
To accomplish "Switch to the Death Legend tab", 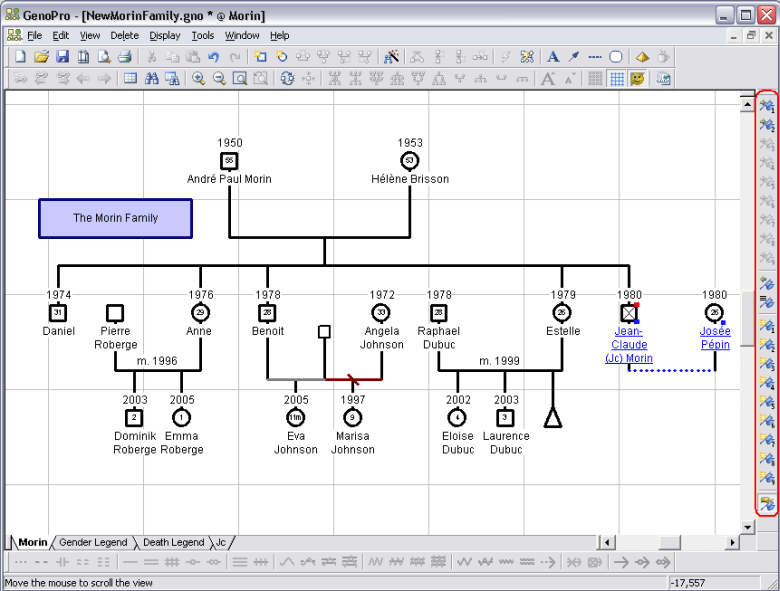I will click(x=173, y=542).
